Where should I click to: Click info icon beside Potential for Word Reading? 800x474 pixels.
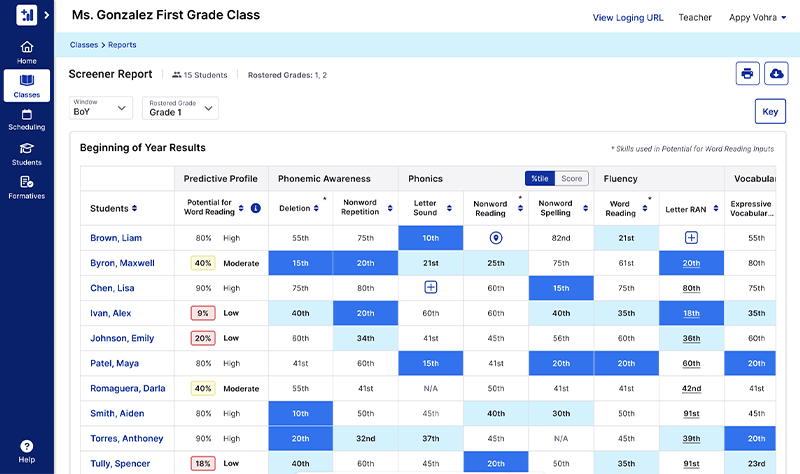[x=256, y=209]
